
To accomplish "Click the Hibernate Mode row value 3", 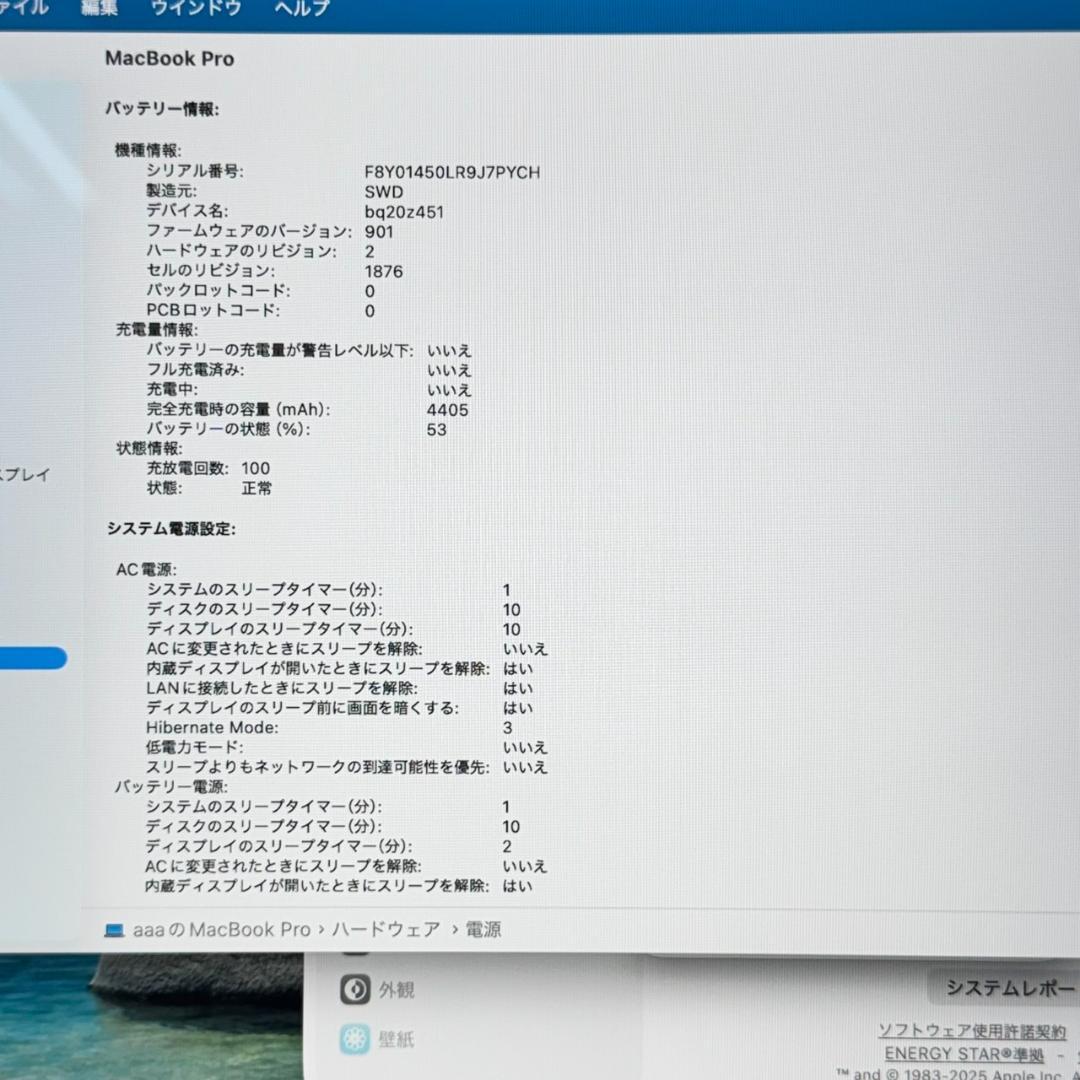I will click(x=507, y=728).
